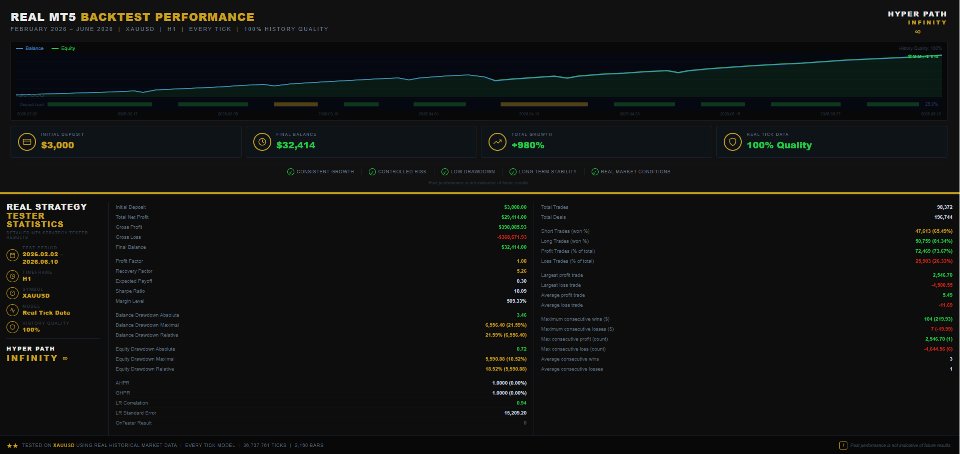Click the Sharpe Ratio row label
This screenshot has height=454, width=960.
point(130,291)
